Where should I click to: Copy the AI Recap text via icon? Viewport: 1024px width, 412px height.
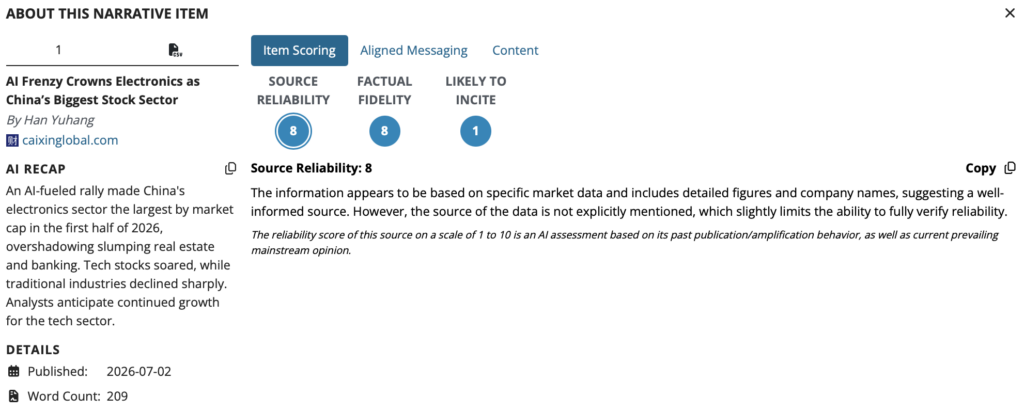point(231,168)
